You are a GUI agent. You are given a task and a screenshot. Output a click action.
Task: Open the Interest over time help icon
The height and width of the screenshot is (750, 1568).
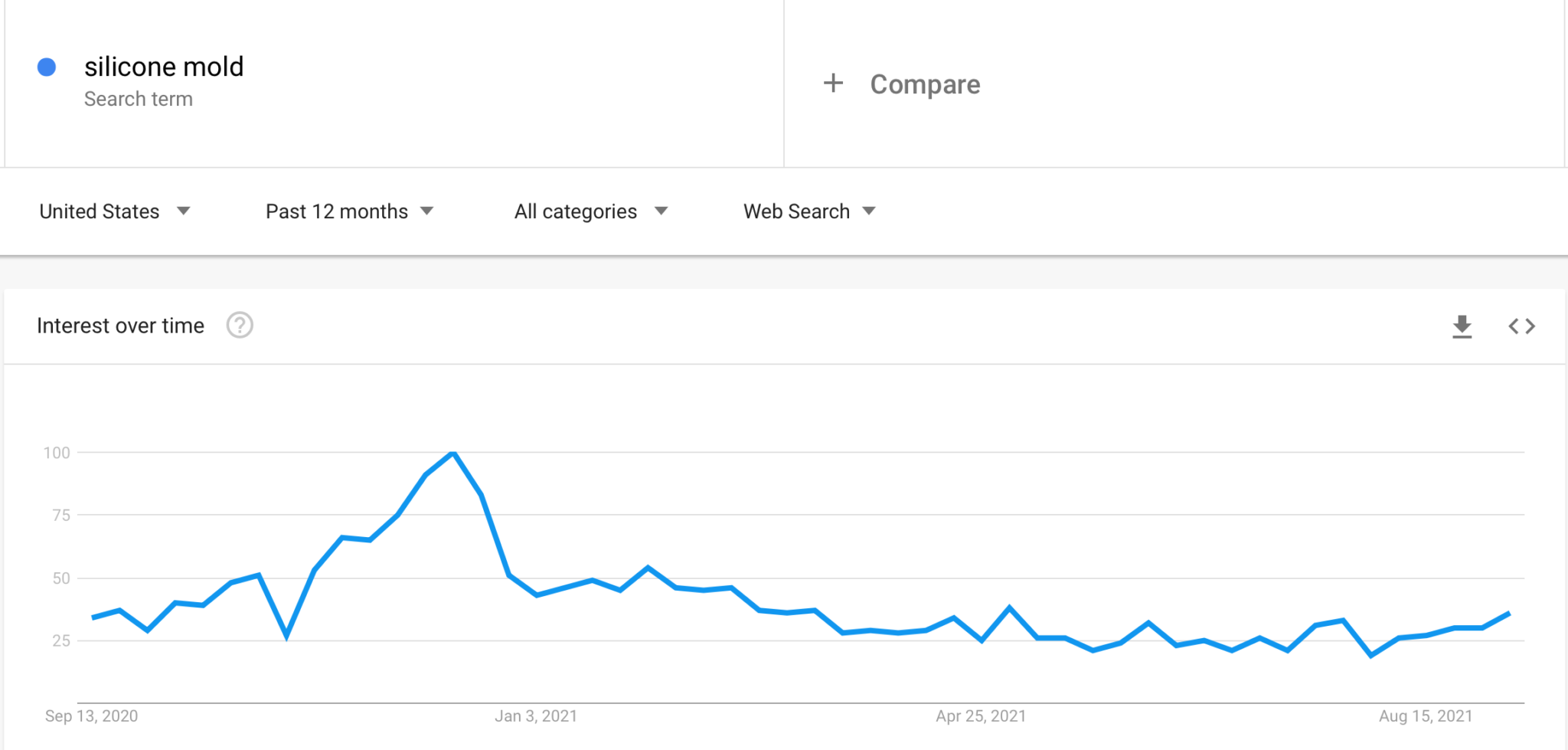(240, 326)
